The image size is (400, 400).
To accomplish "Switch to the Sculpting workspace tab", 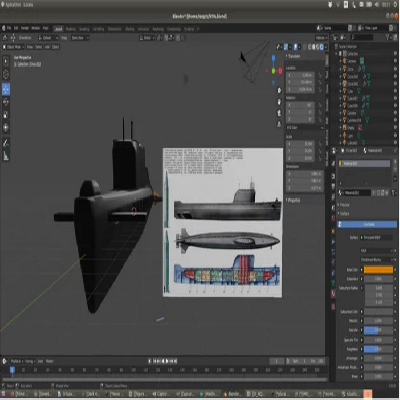I will [x=84, y=29].
